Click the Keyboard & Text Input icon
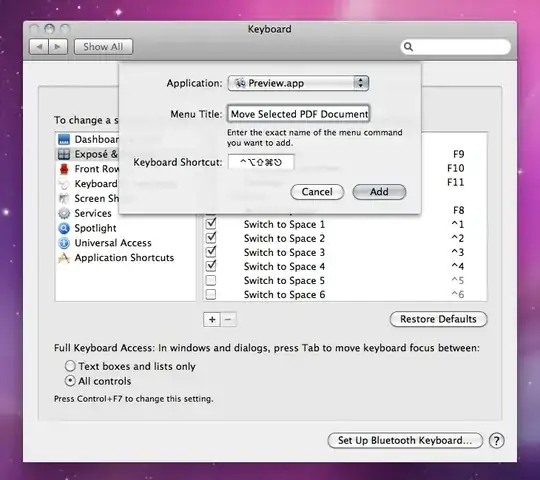Screen dimensions: 540x480 tap(64, 184)
